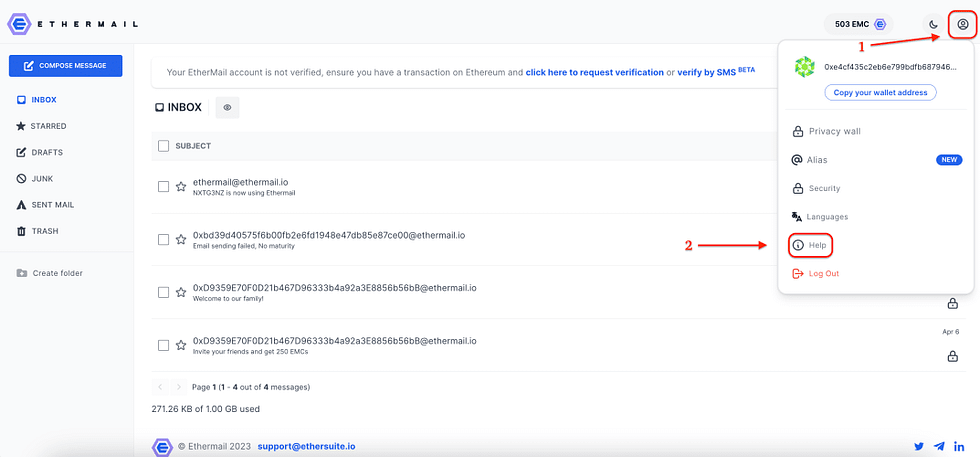This screenshot has width=980, height=457.
Task: Click the footer EtherMail logo
Action: click(x=162, y=446)
